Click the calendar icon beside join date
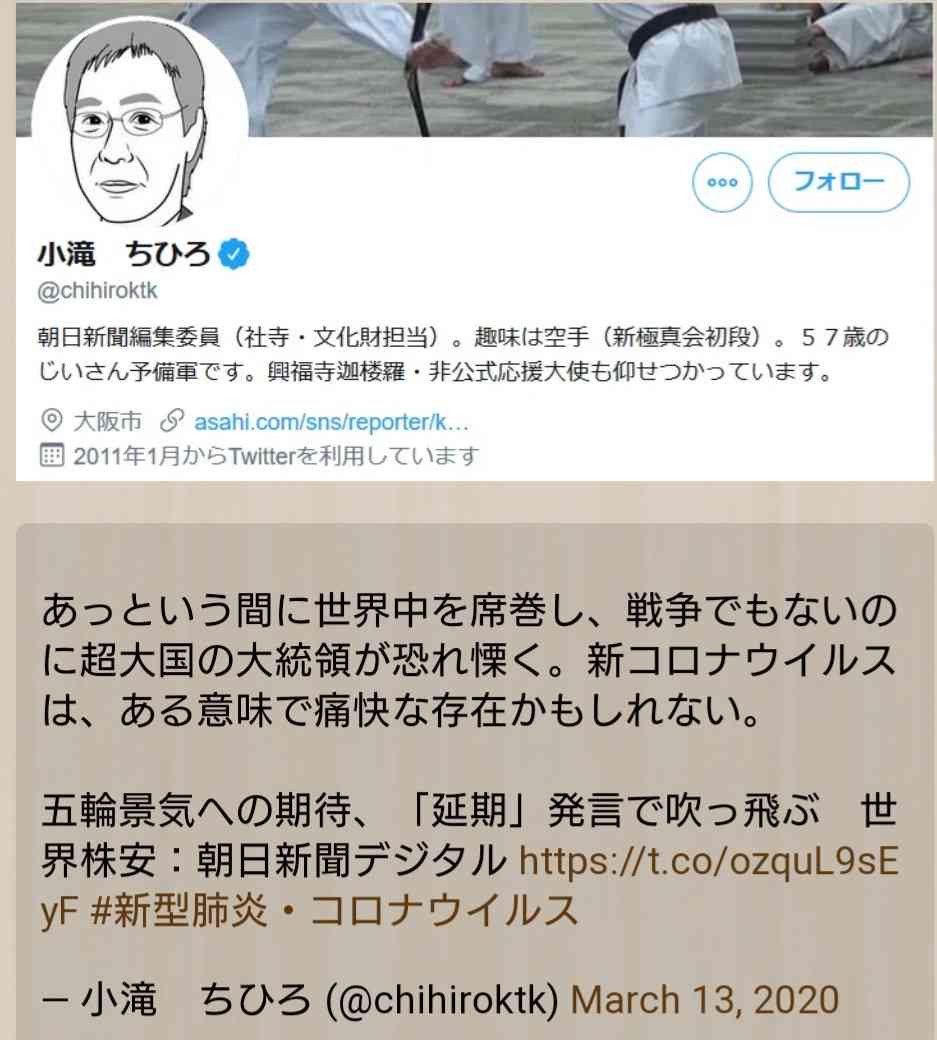The image size is (937, 1040). (x=52, y=455)
